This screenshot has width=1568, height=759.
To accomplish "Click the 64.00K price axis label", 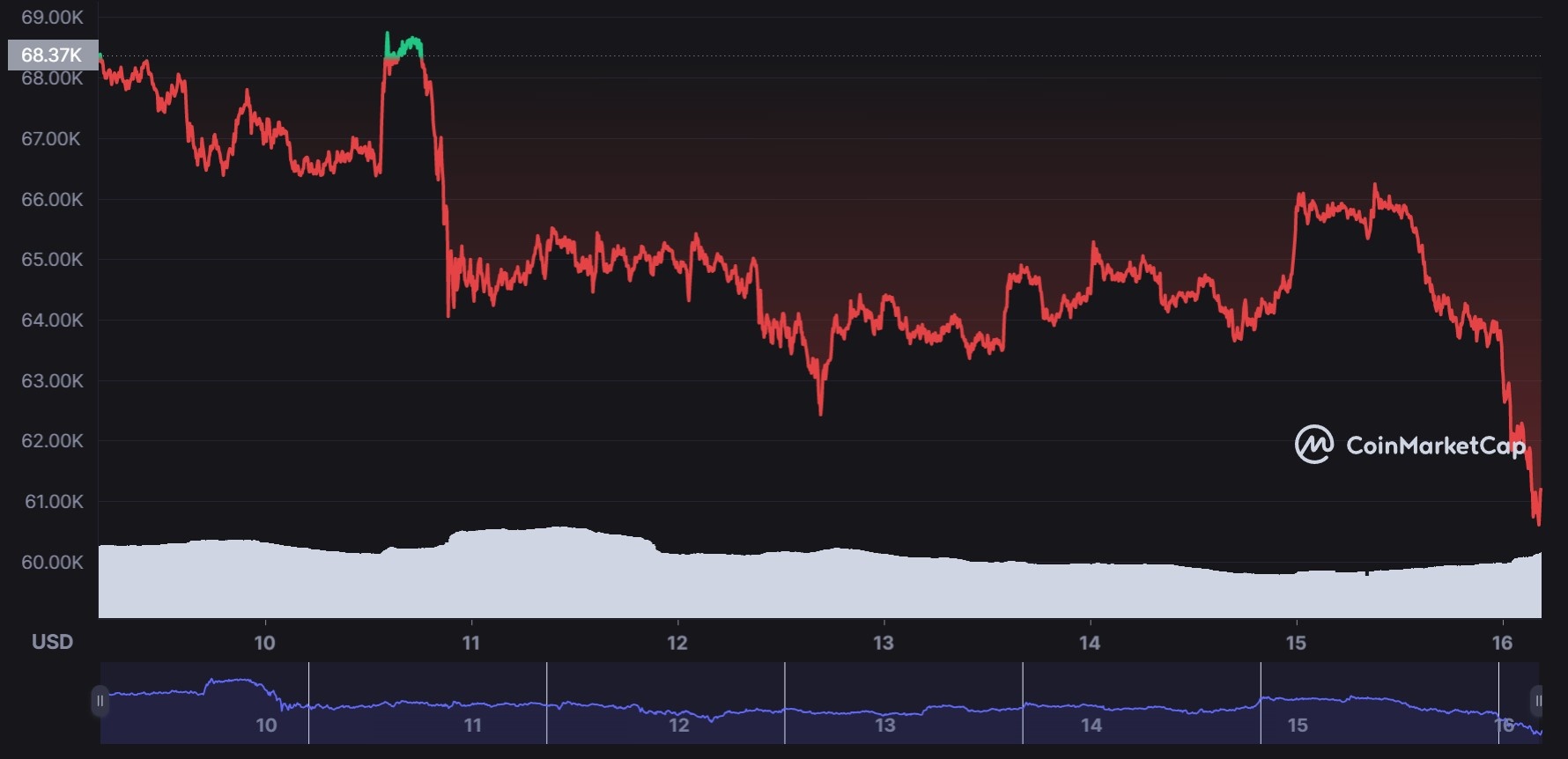I will [x=52, y=321].
